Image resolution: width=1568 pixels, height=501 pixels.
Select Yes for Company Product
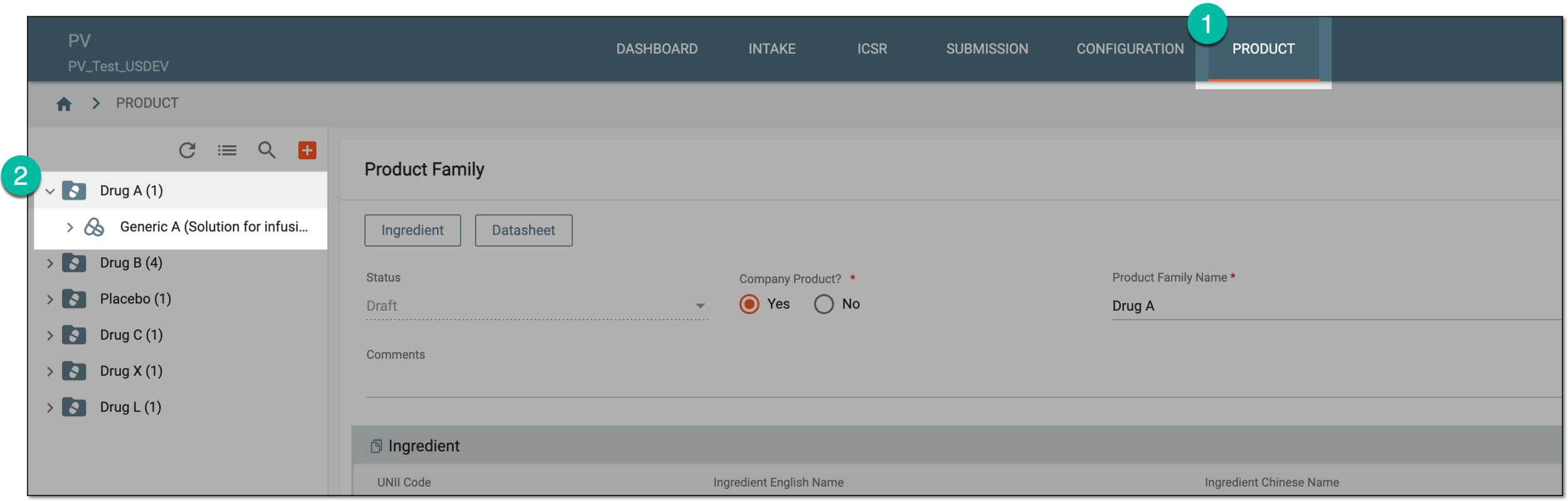tap(749, 304)
